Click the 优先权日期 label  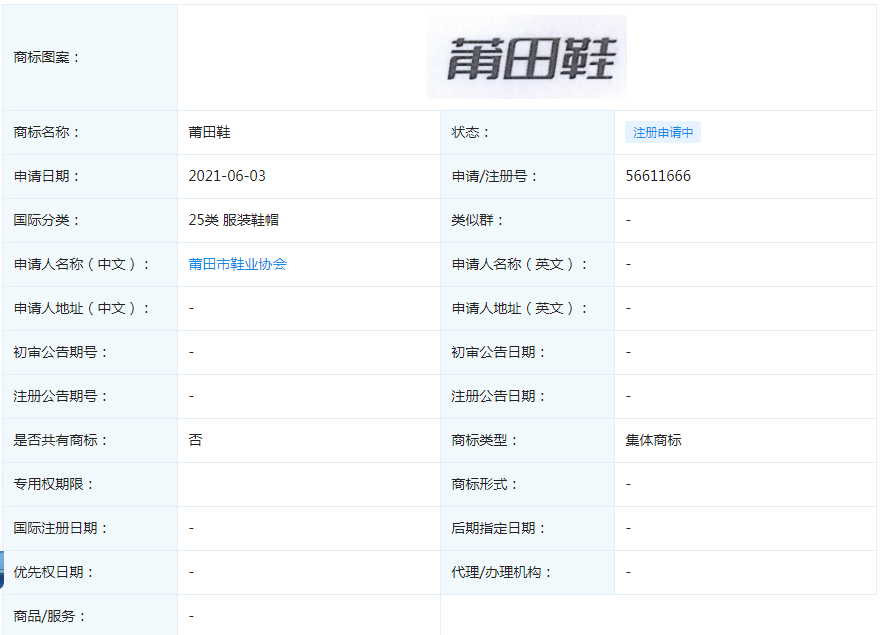(54, 572)
